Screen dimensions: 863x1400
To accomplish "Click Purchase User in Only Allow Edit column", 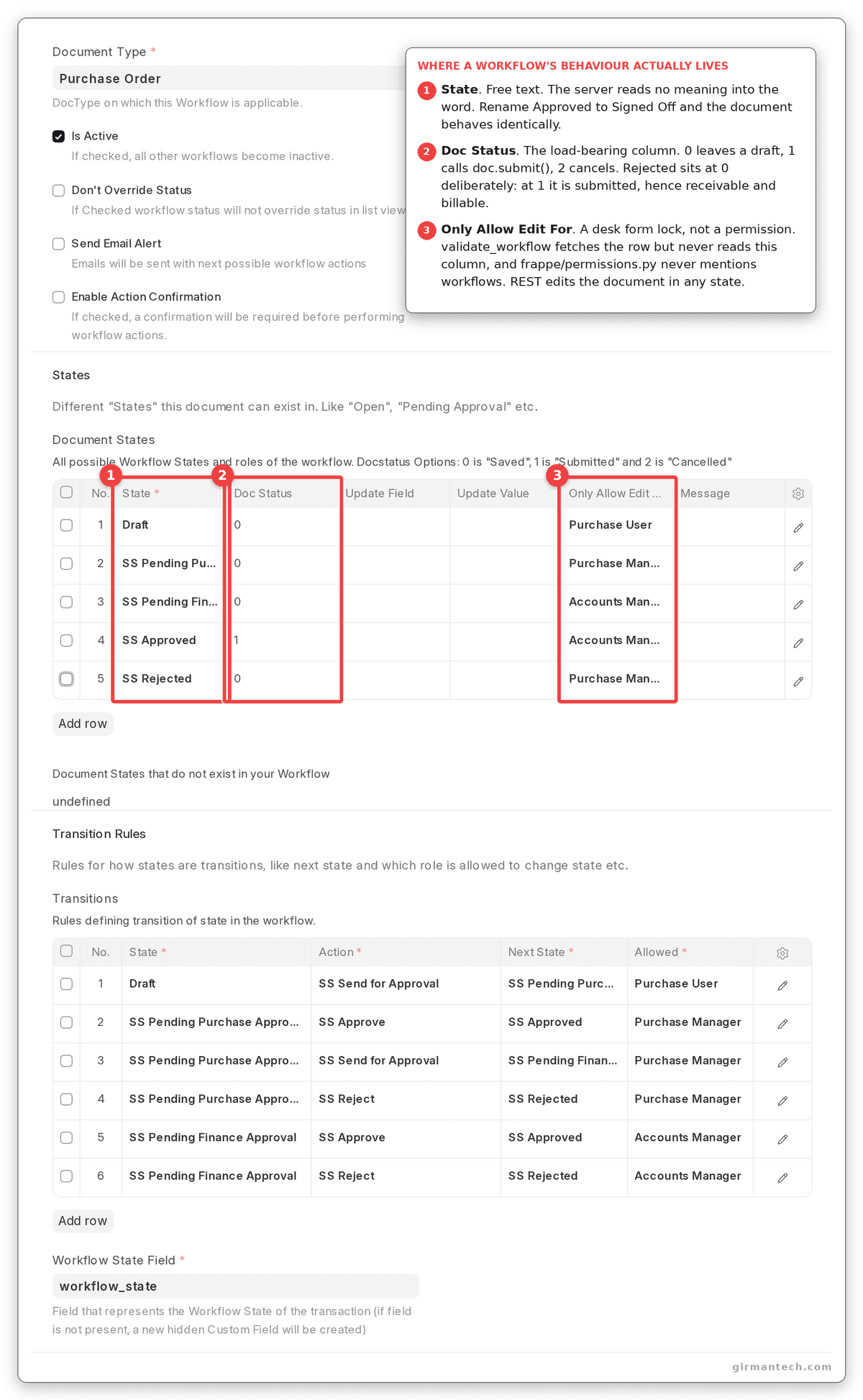I will [x=611, y=525].
